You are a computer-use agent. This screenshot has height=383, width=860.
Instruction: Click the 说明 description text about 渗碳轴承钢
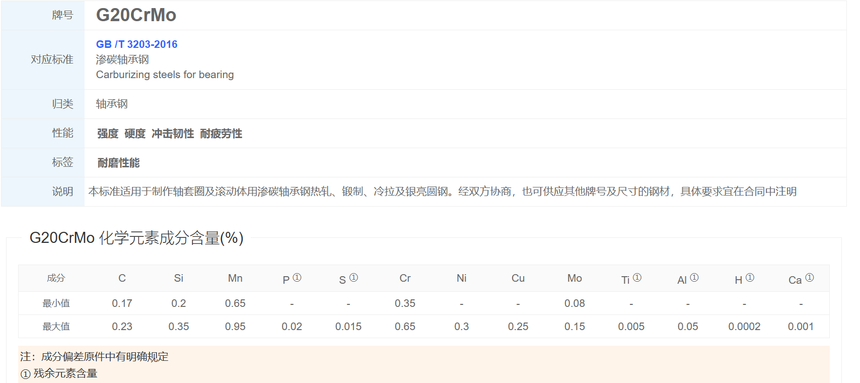tap(442, 192)
